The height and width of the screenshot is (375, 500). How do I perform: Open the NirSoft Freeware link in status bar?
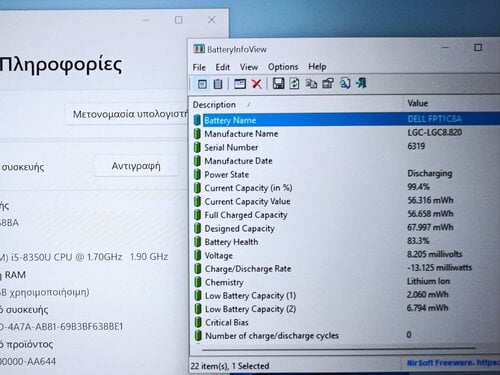point(453,363)
